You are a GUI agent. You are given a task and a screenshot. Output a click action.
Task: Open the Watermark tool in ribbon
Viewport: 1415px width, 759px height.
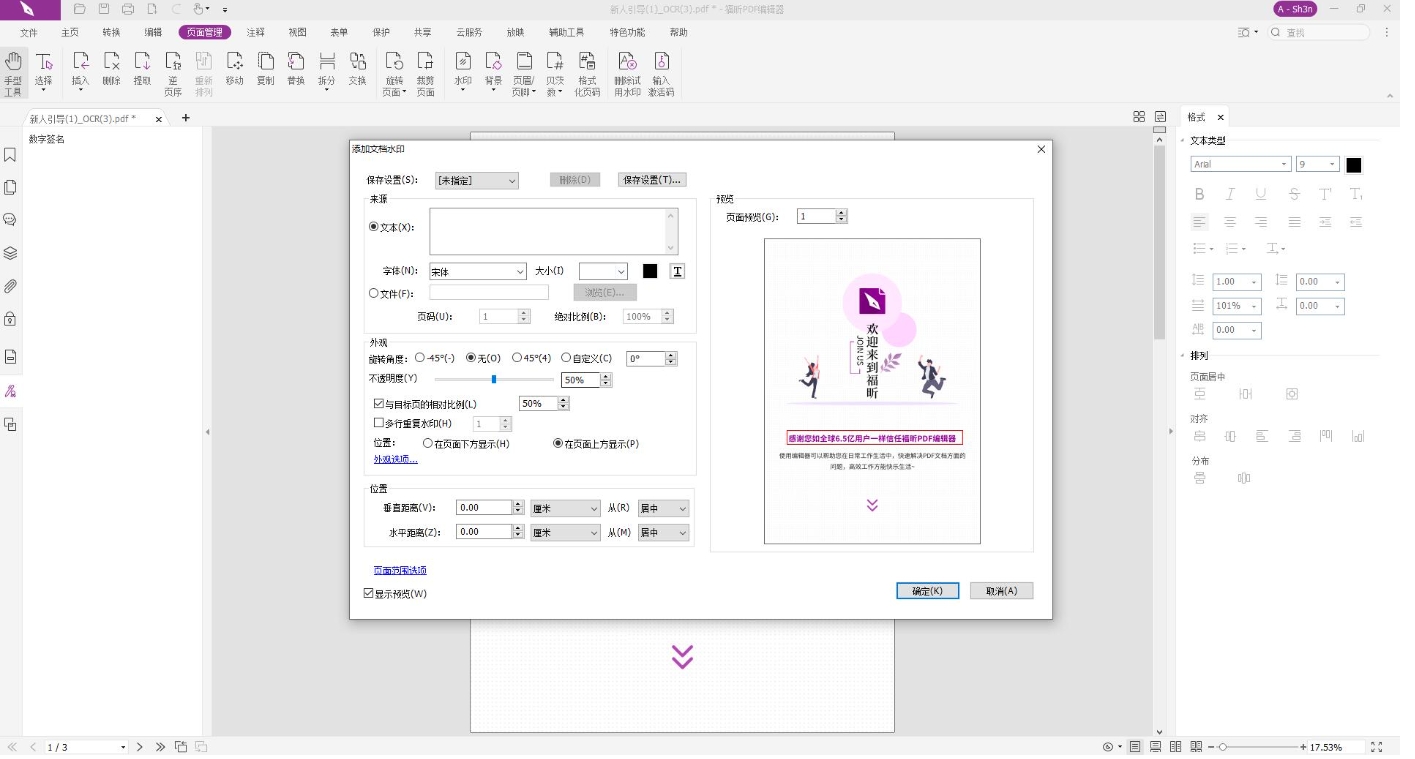coord(462,73)
